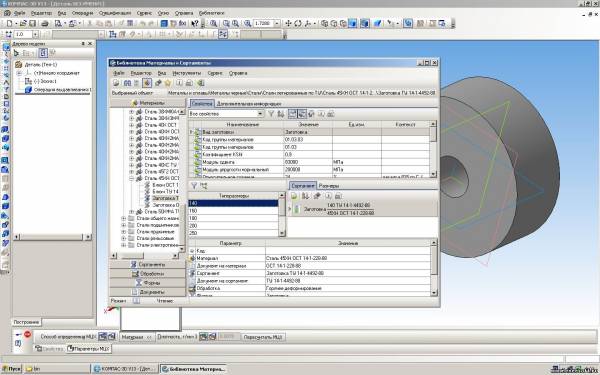Image resolution: width=600 pixels, height=375 pixels.
Task: Select the Сортамент tab
Action: pos(303,186)
